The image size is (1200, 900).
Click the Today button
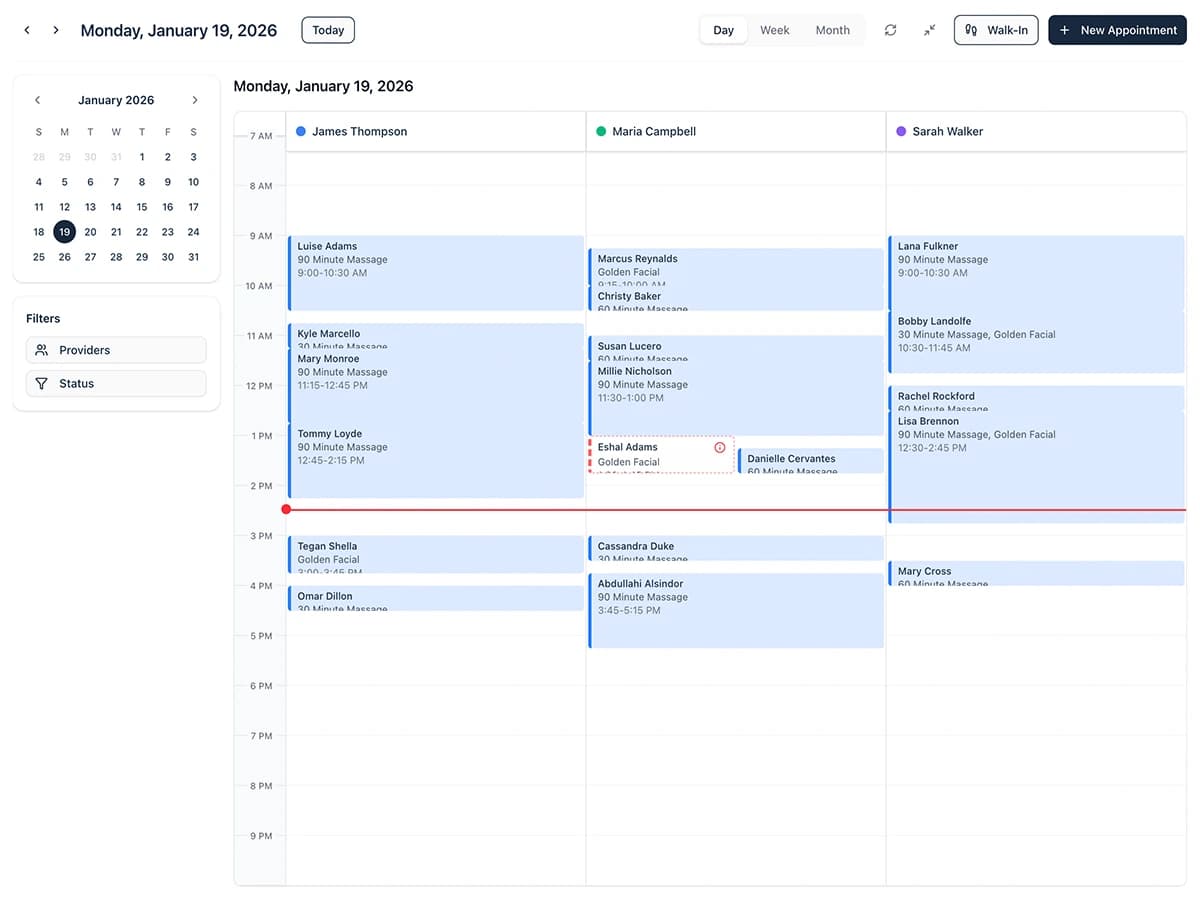pyautogui.click(x=327, y=30)
